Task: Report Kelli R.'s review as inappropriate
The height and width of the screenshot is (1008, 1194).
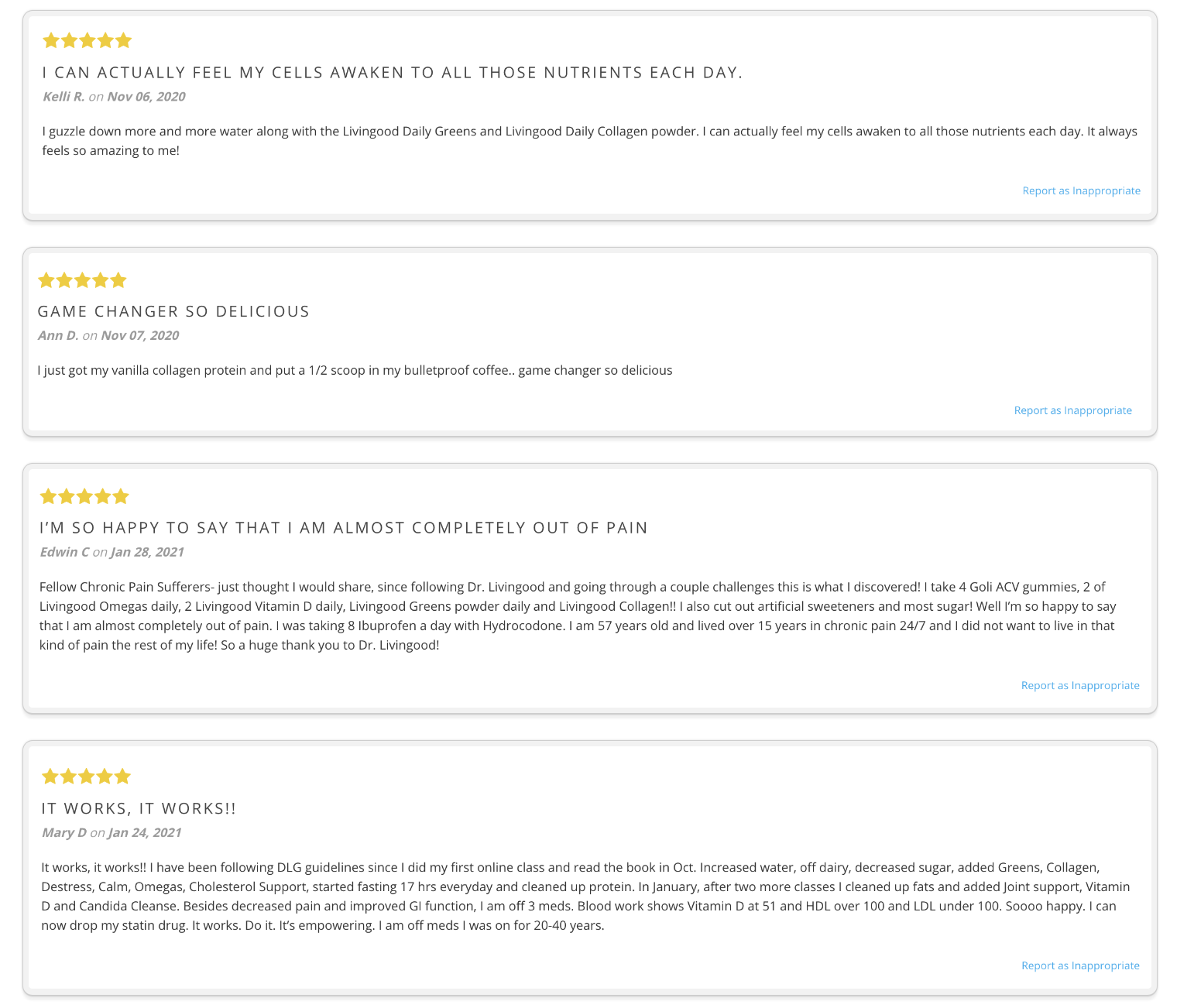Action: (x=1081, y=190)
